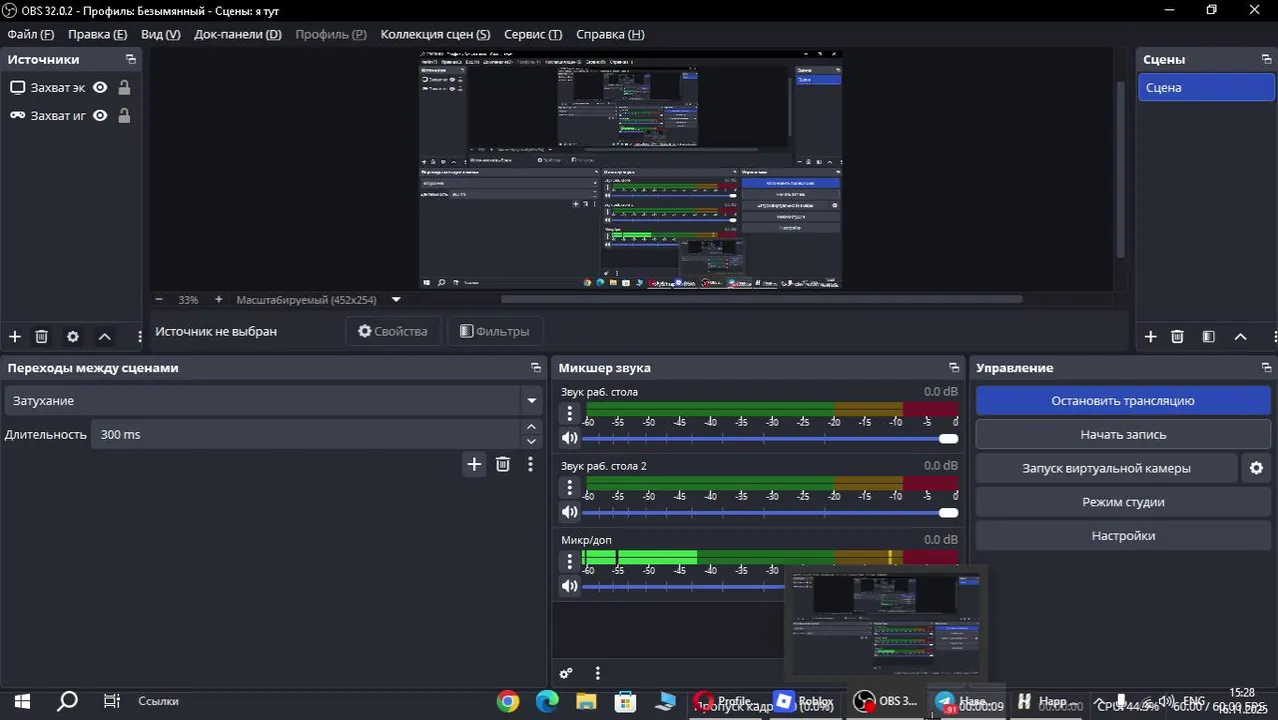The height and width of the screenshot is (720, 1278).
Task: Open virtual camera settings gear
Action: click(1256, 468)
